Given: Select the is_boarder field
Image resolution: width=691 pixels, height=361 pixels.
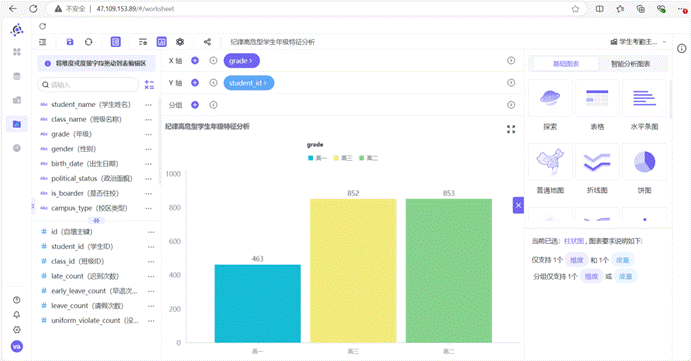Looking at the screenshot, I should [85, 194].
